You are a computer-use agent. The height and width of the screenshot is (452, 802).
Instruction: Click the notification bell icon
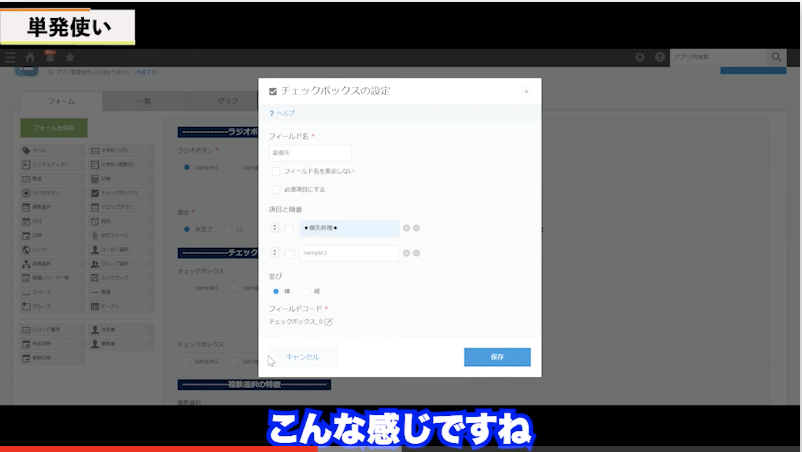(49, 58)
